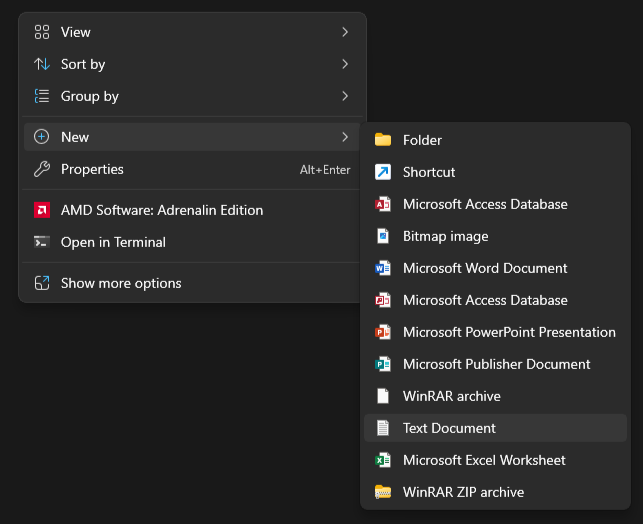Select the Bitmap image label

tap(445, 236)
